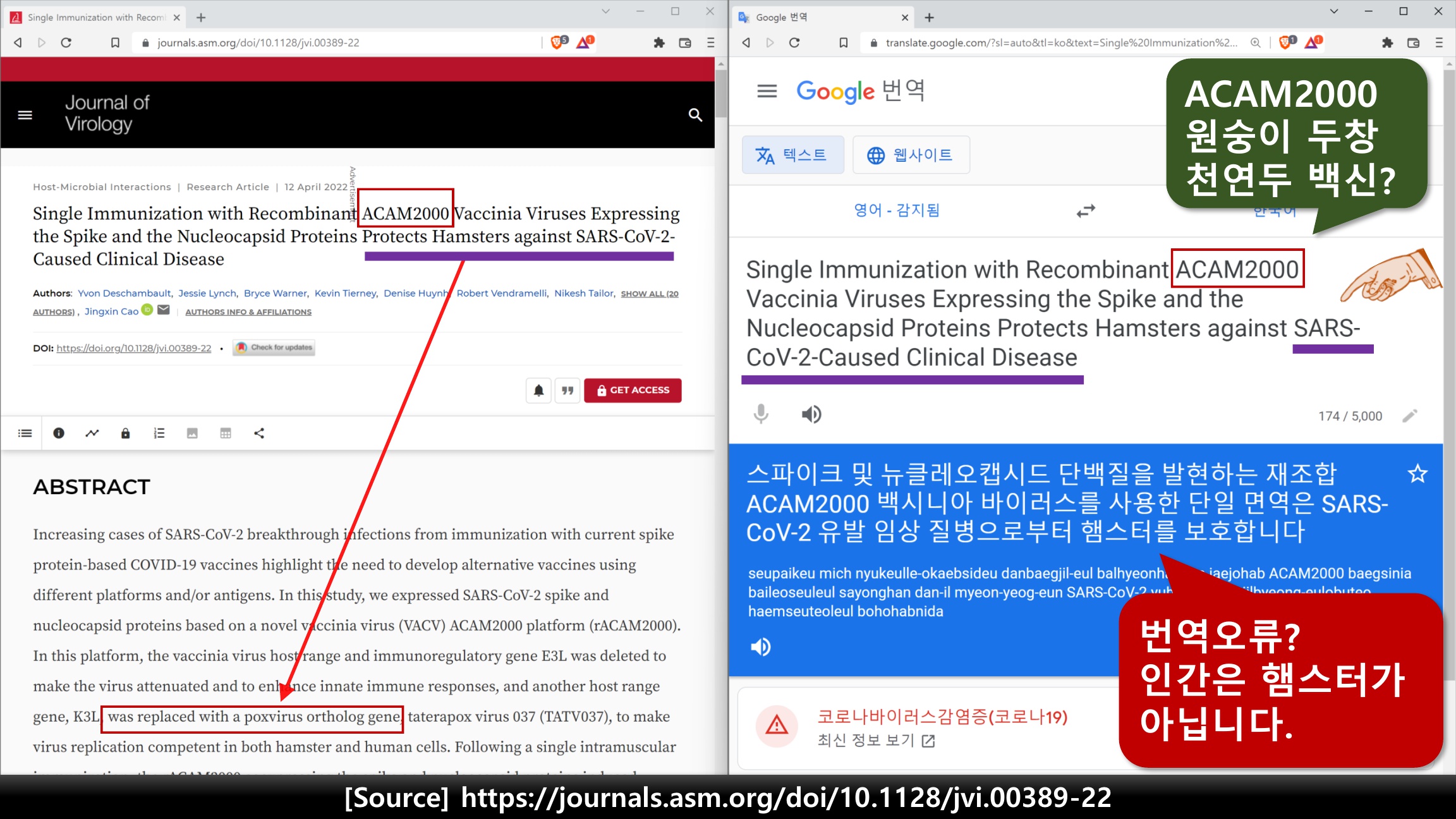Open a new tab in the left browser window
This screenshot has width=1456, height=819.
click(201, 18)
